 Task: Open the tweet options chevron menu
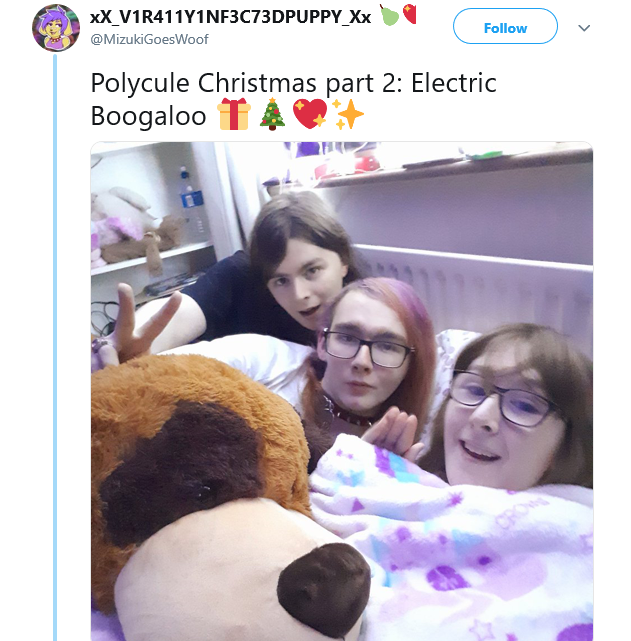click(x=584, y=28)
